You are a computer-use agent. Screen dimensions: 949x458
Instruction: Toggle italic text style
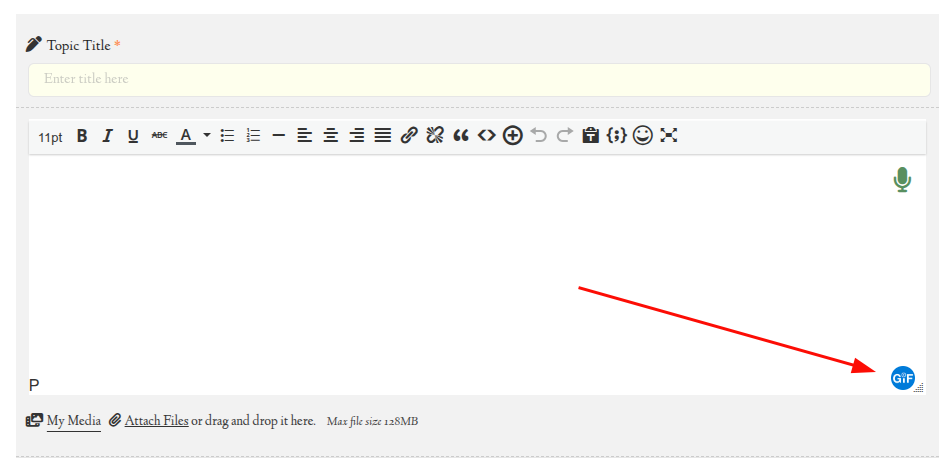107,136
